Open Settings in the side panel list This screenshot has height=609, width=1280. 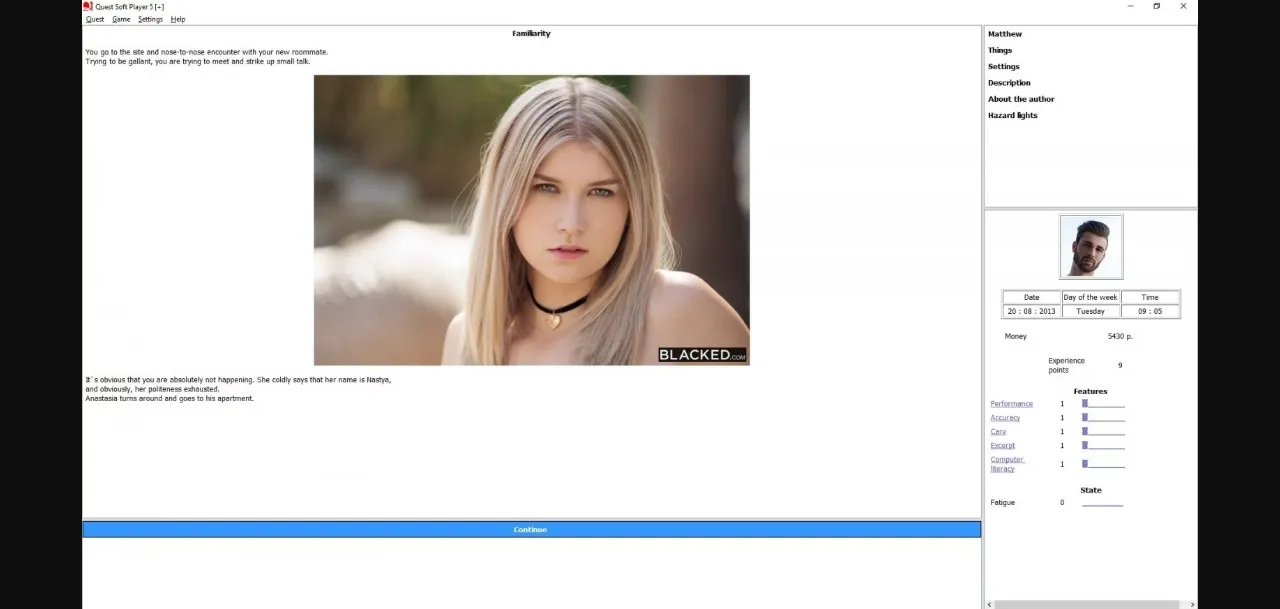[1004, 67]
